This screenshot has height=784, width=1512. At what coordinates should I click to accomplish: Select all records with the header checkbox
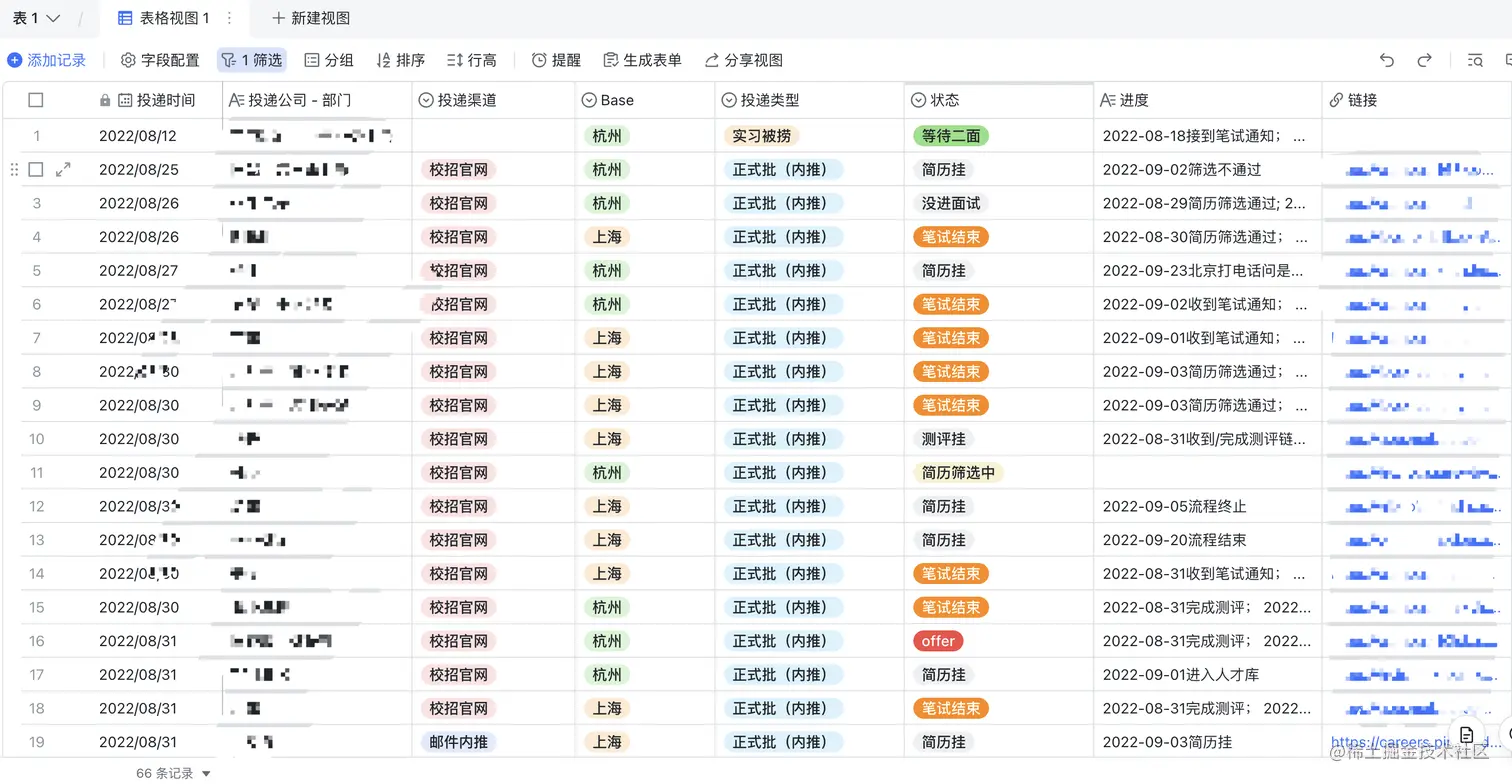(x=36, y=99)
